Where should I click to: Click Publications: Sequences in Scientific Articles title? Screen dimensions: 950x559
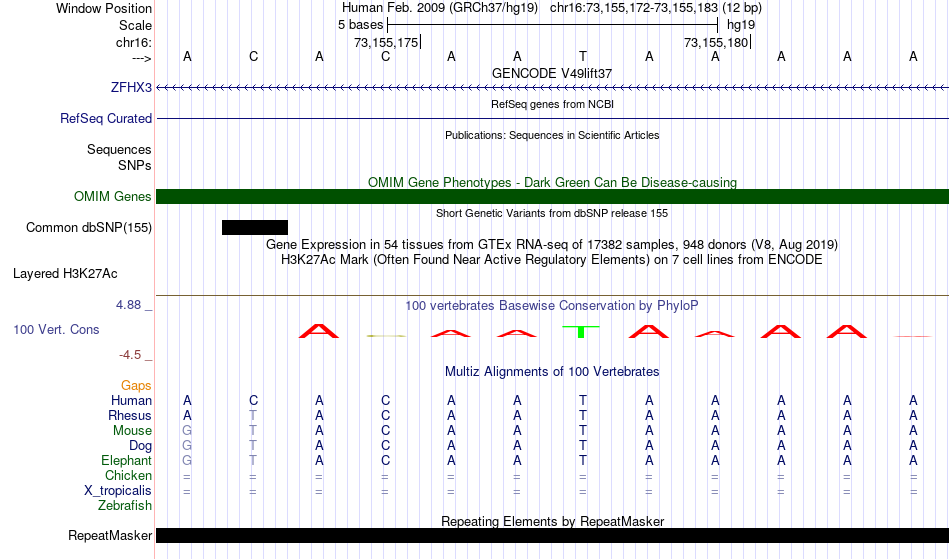click(552, 135)
